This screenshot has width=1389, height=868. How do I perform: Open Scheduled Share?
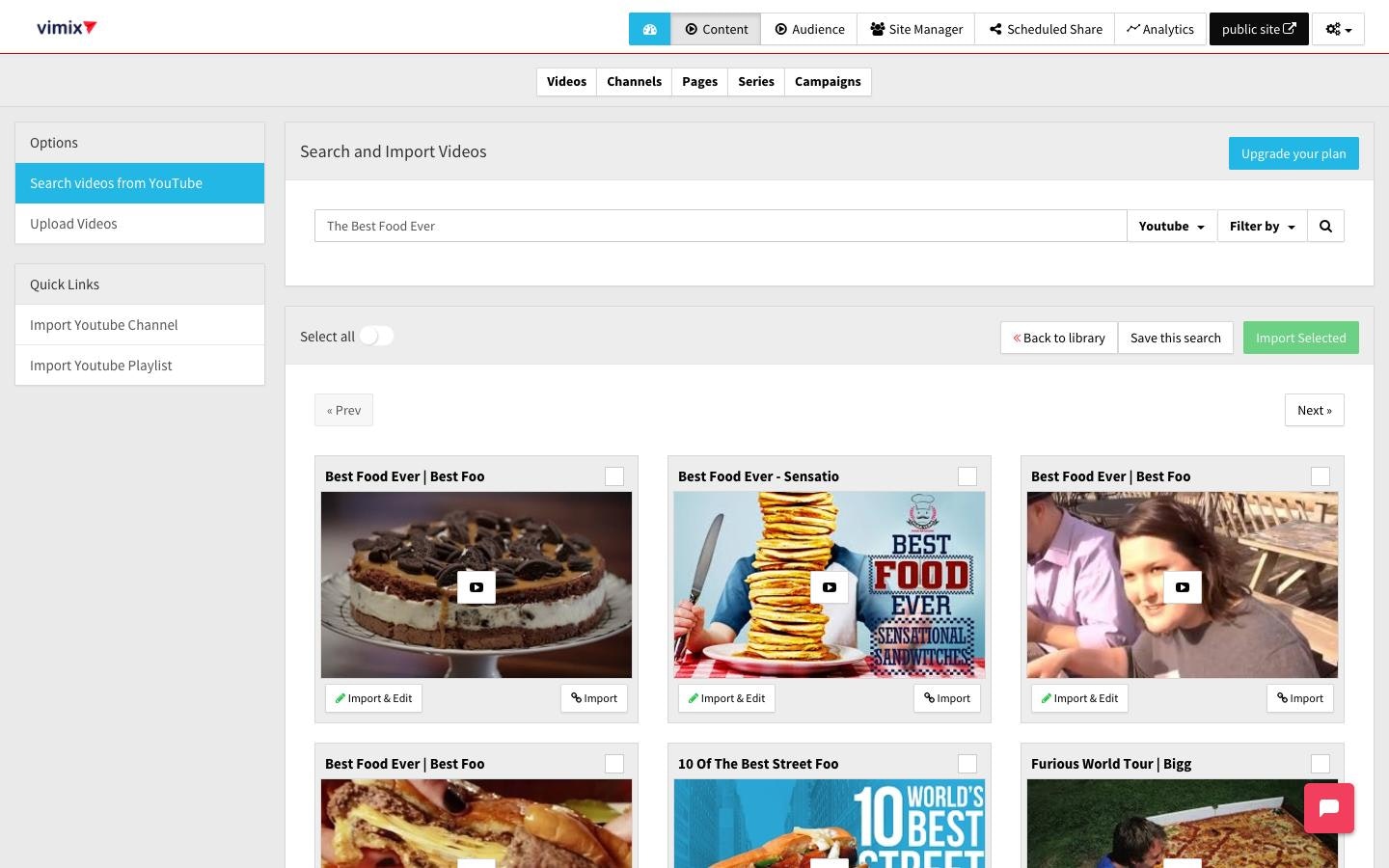[x=1045, y=29]
